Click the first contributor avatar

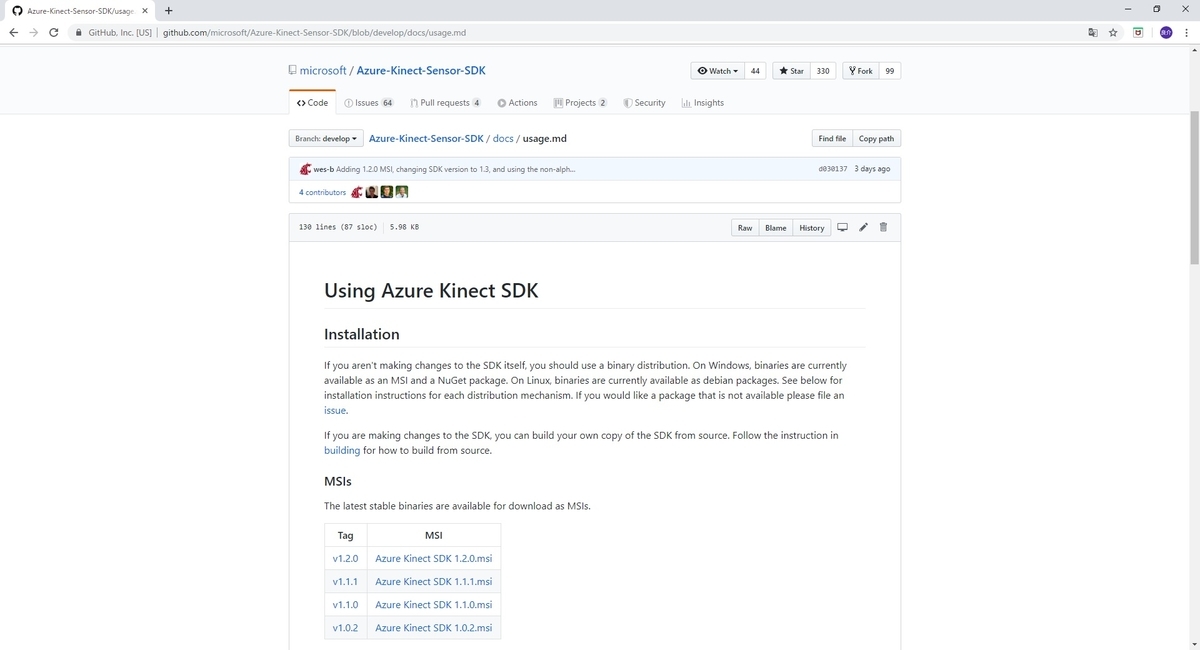pos(357,192)
